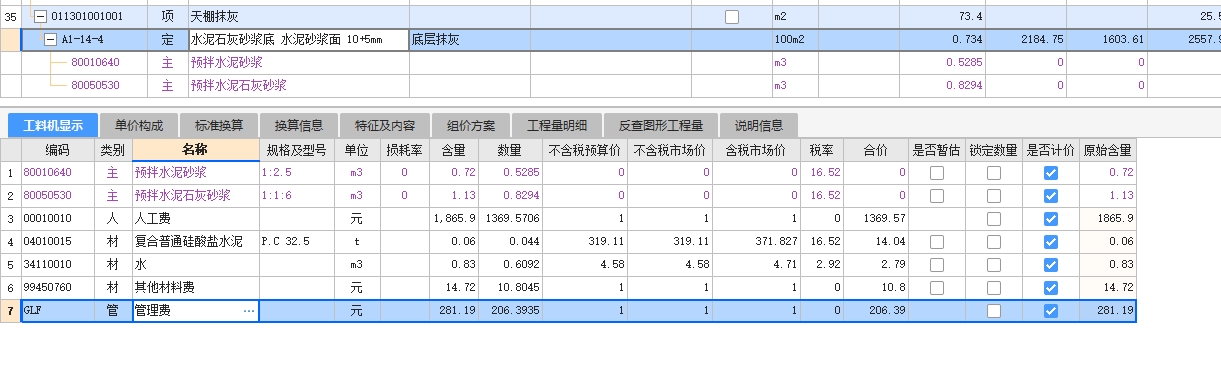
Task: Uncheck 是否计价 for 水 row
Action: point(1050,265)
